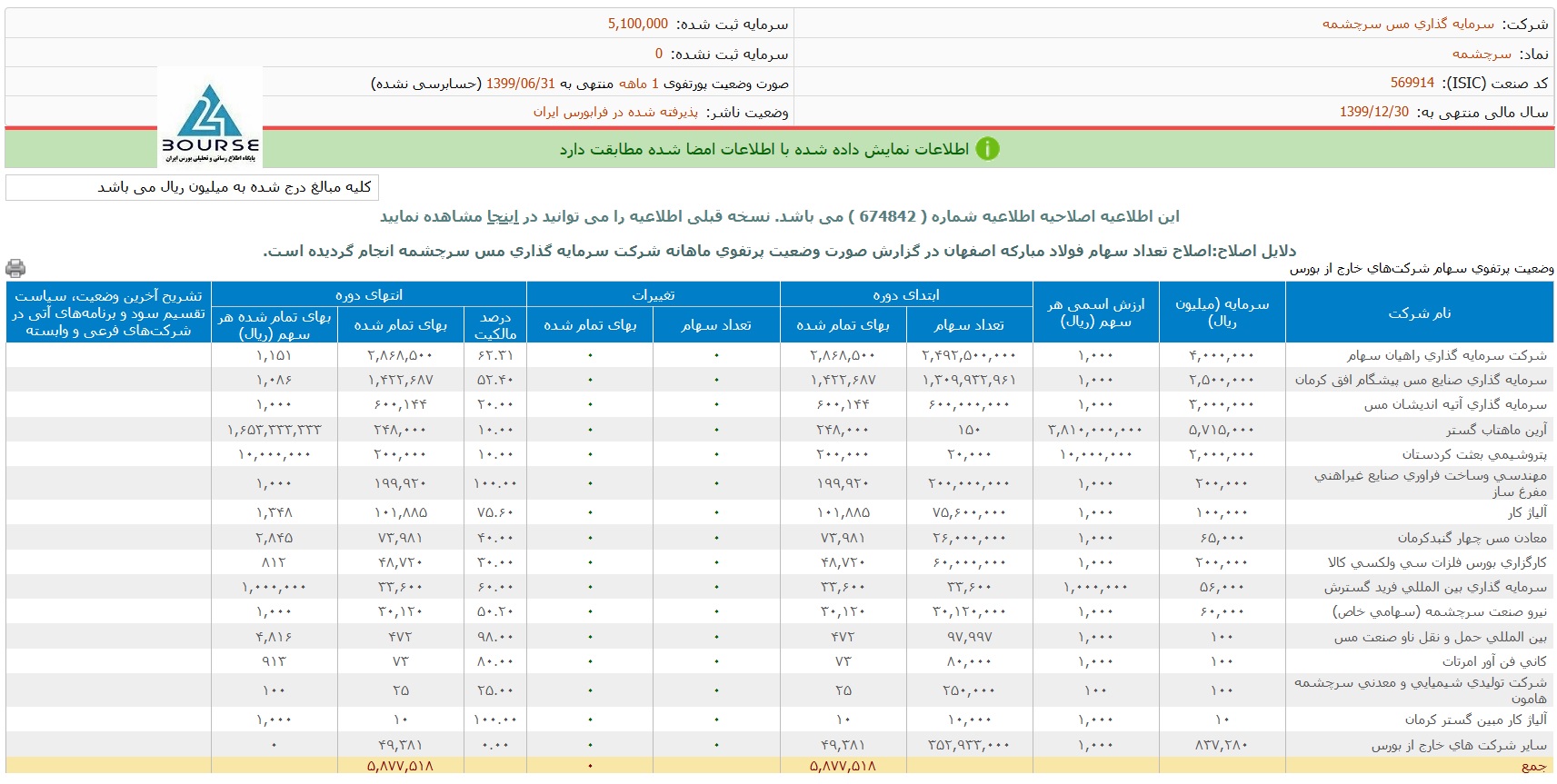Image resolution: width=1557 pixels, height=784 pixels.
Task: Click the 'نام شرکت' column header
Action: click(x=1419, y=313)
